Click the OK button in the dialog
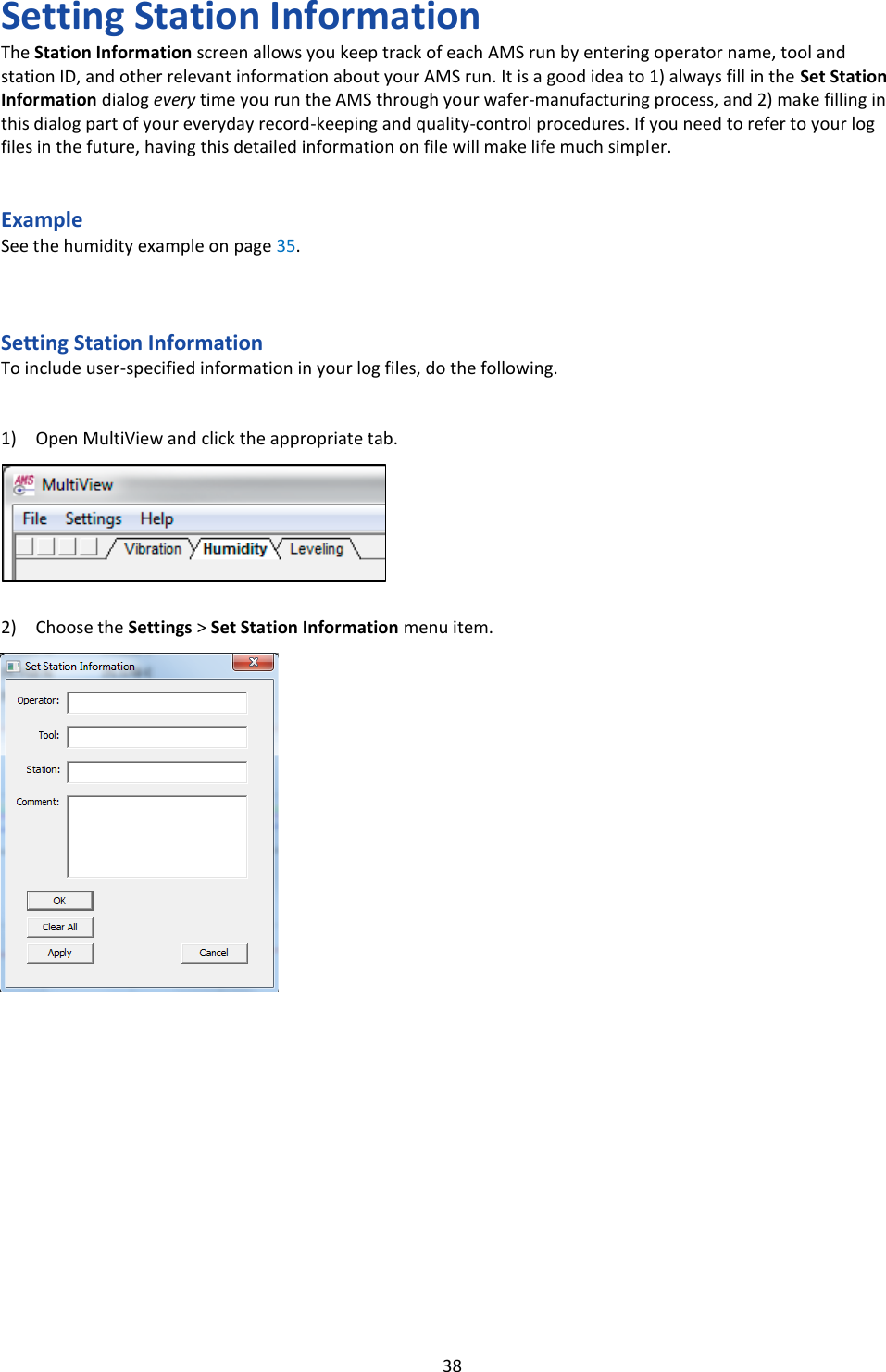Viewport: 886px width, 1372px height. (x=60, y=900)
